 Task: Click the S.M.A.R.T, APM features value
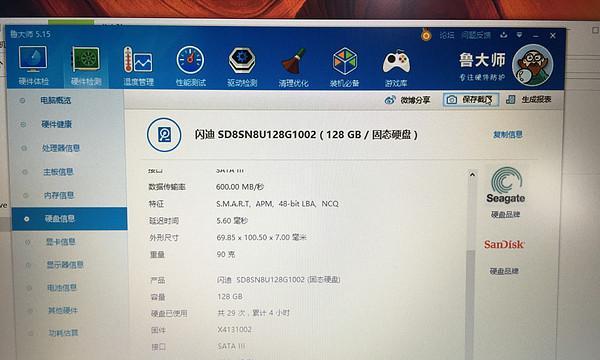pos(277,204)
